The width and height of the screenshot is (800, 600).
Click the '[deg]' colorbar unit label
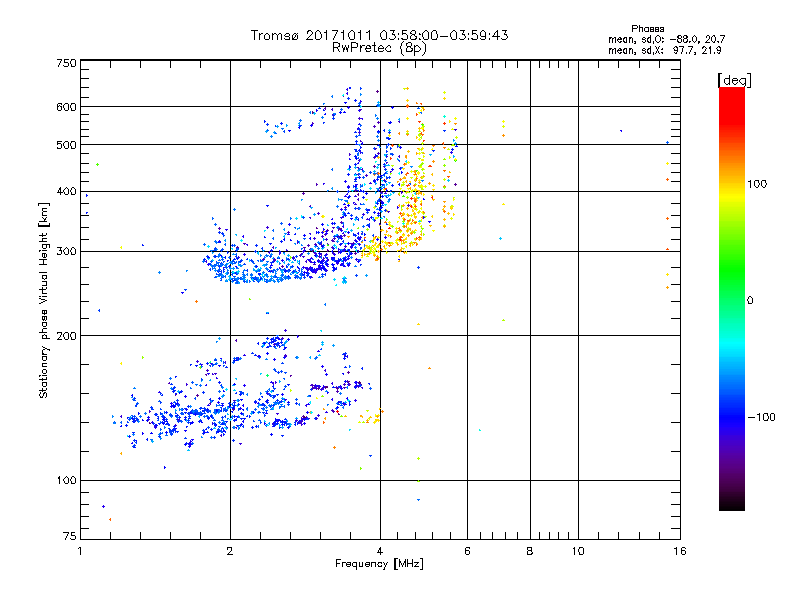[x=734, y=81]
